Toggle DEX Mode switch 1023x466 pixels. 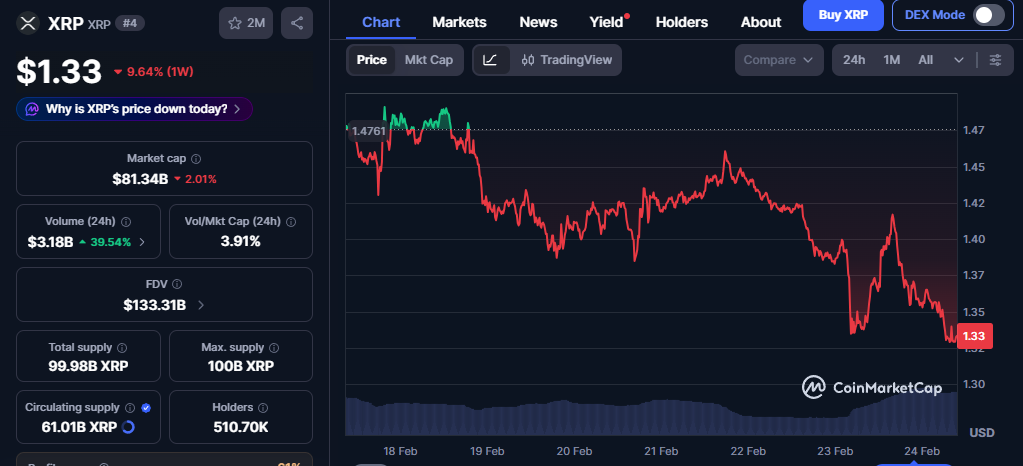(988, 15)
